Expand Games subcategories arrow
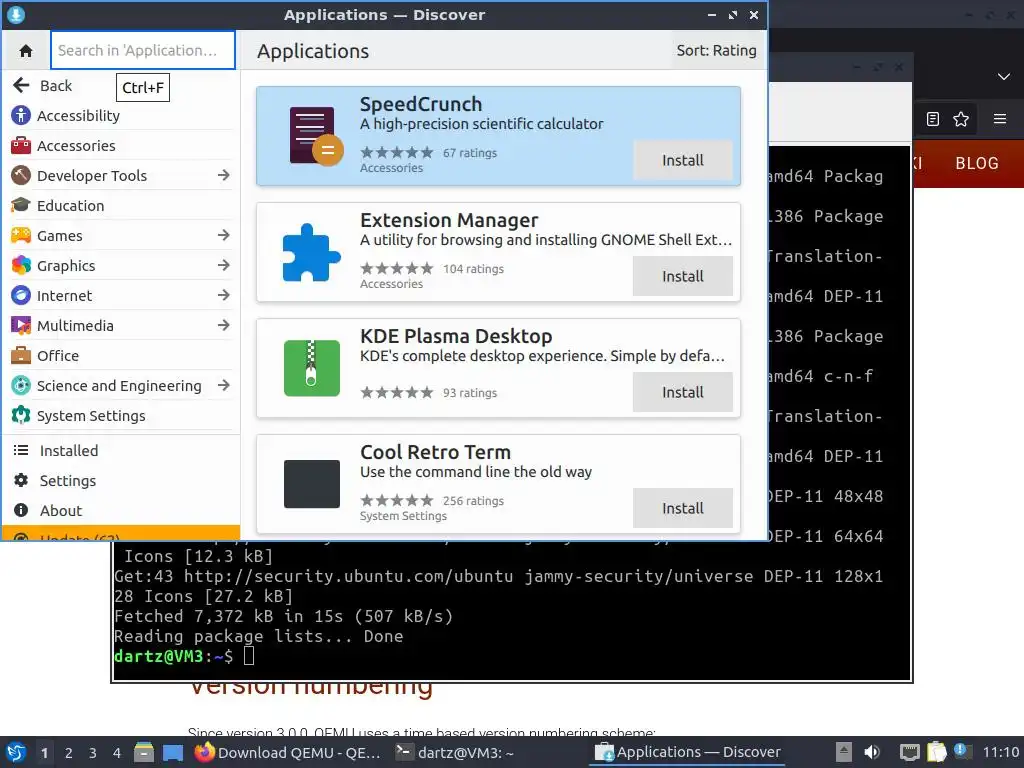Image resolution: width=1024 pixels, height=768 pixels. pos(224,235)
